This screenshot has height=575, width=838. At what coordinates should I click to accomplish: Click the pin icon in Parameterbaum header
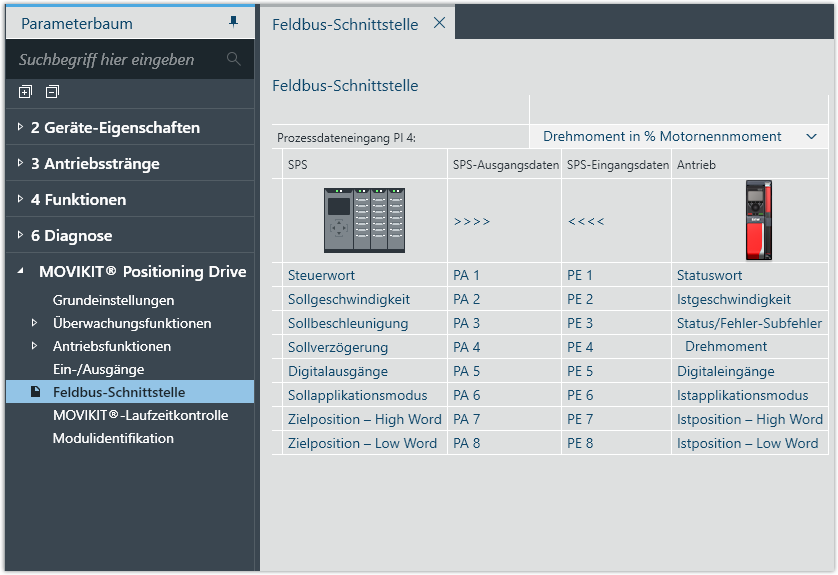[x=234, y=22]
